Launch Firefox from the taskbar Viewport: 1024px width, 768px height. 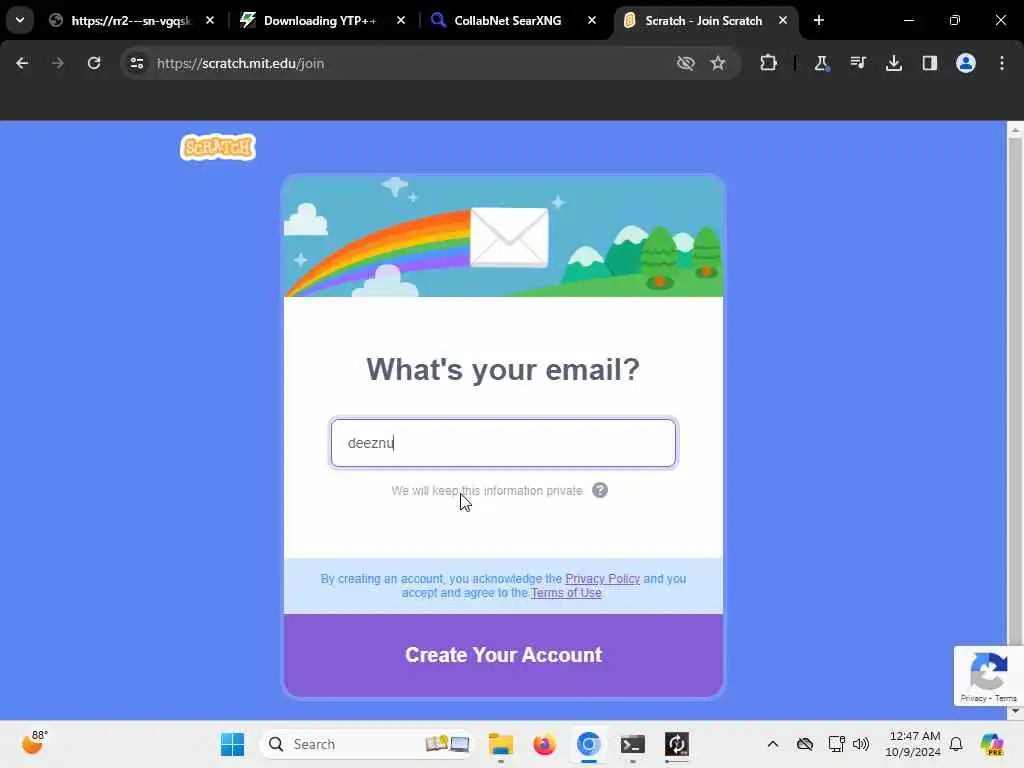pos(544,744)
